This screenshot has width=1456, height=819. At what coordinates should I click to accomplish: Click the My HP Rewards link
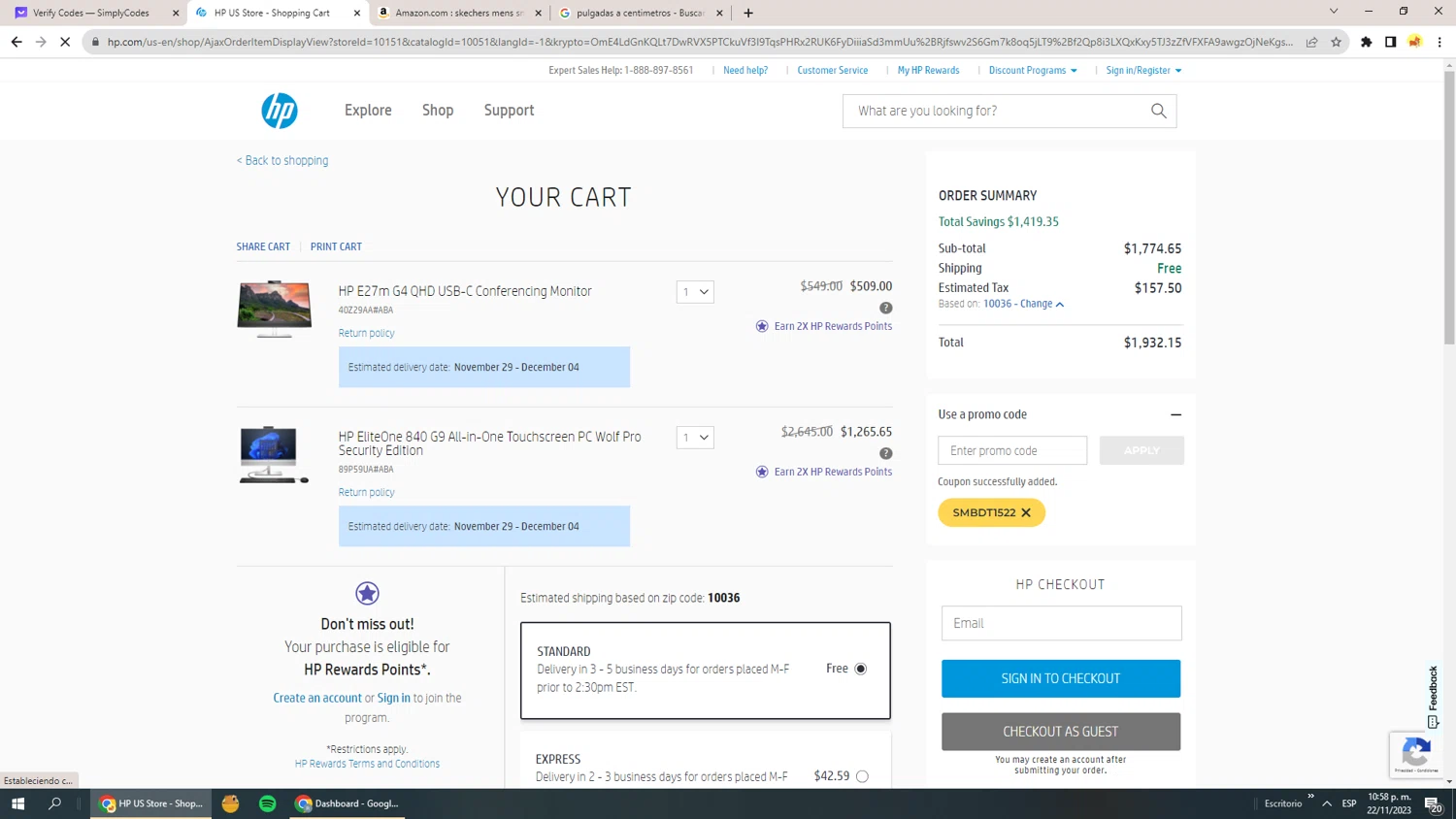coord(928,71)
